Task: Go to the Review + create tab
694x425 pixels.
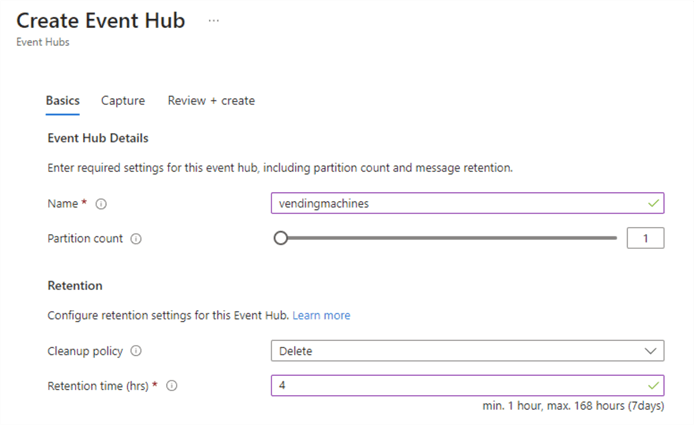Action: 211,101
